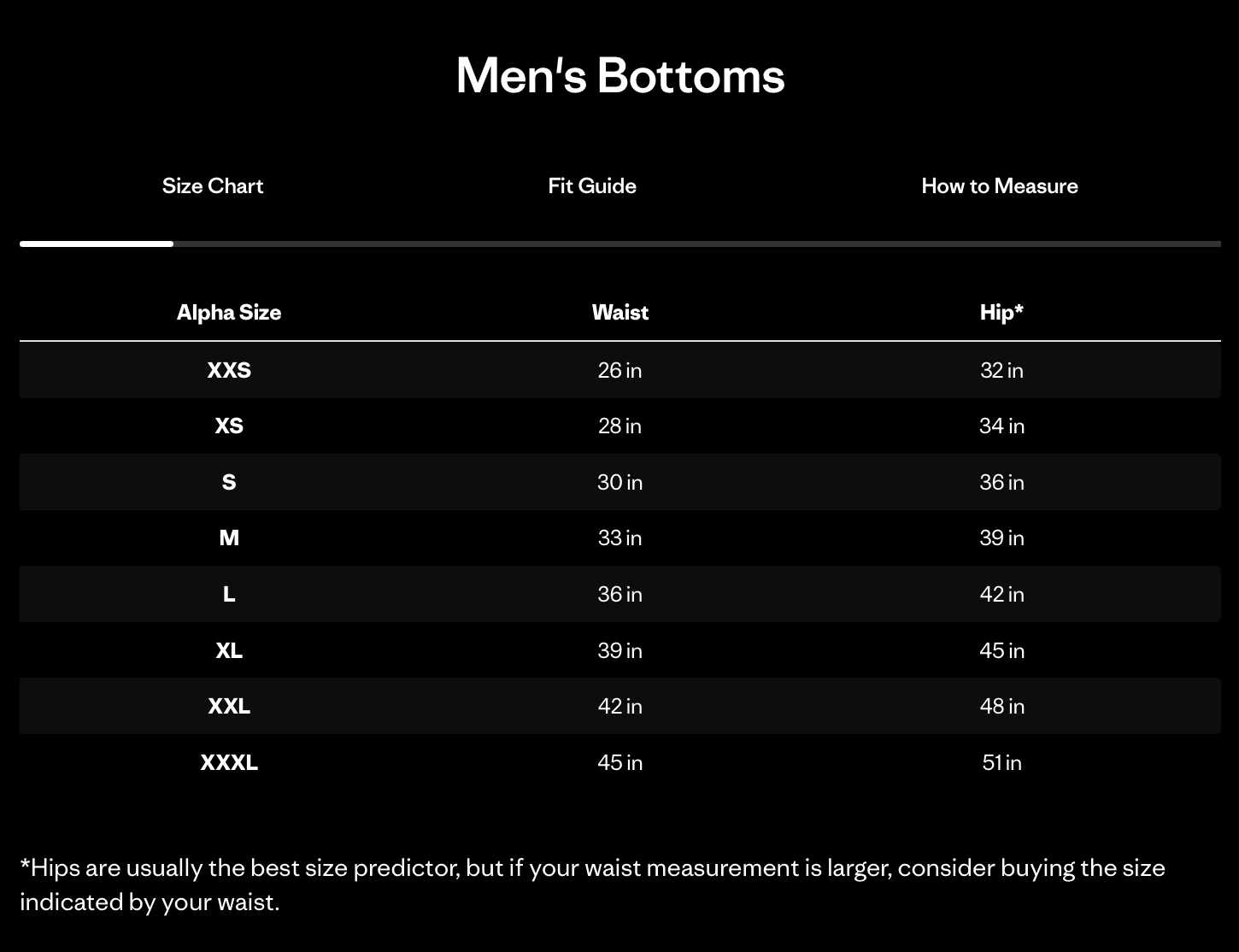Click the XL size label
The width and height of the screenshot is (1239, 952).
tap(229, 650)
